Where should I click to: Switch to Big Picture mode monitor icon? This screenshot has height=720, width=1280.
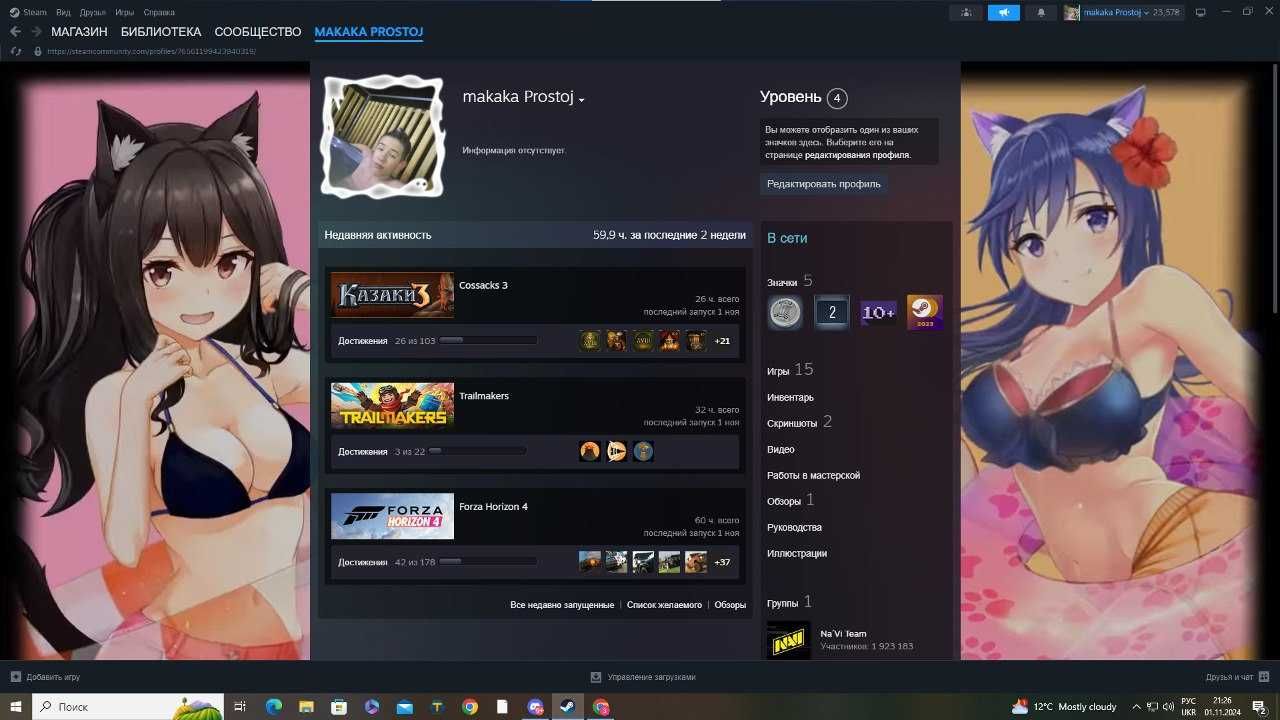1201,12
